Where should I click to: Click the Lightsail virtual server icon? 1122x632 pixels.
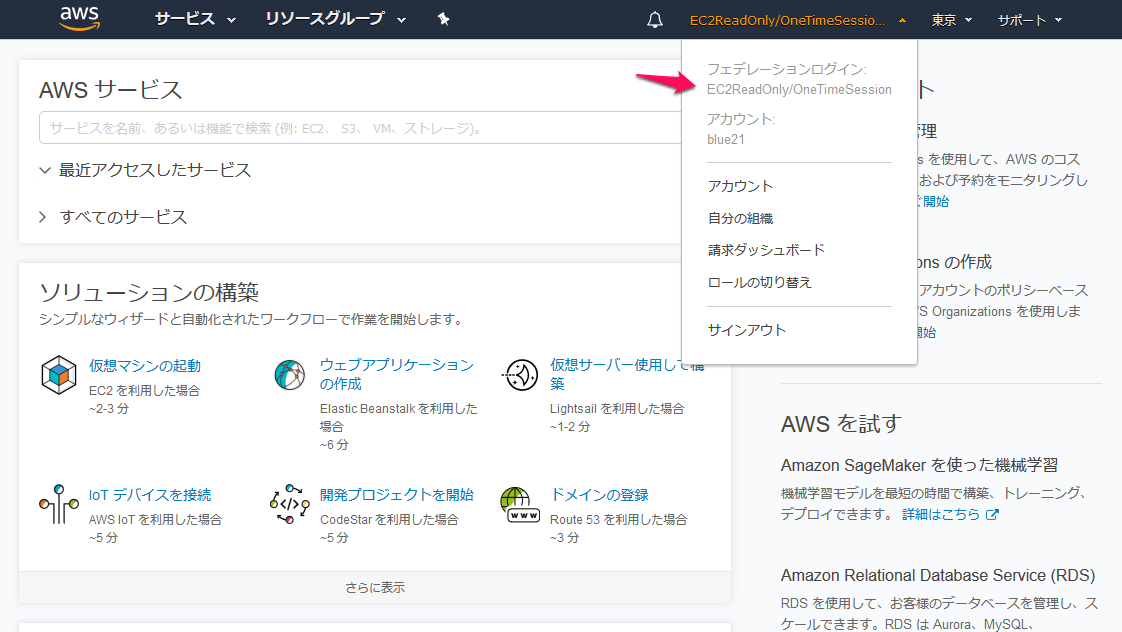(x=520, y=375)
